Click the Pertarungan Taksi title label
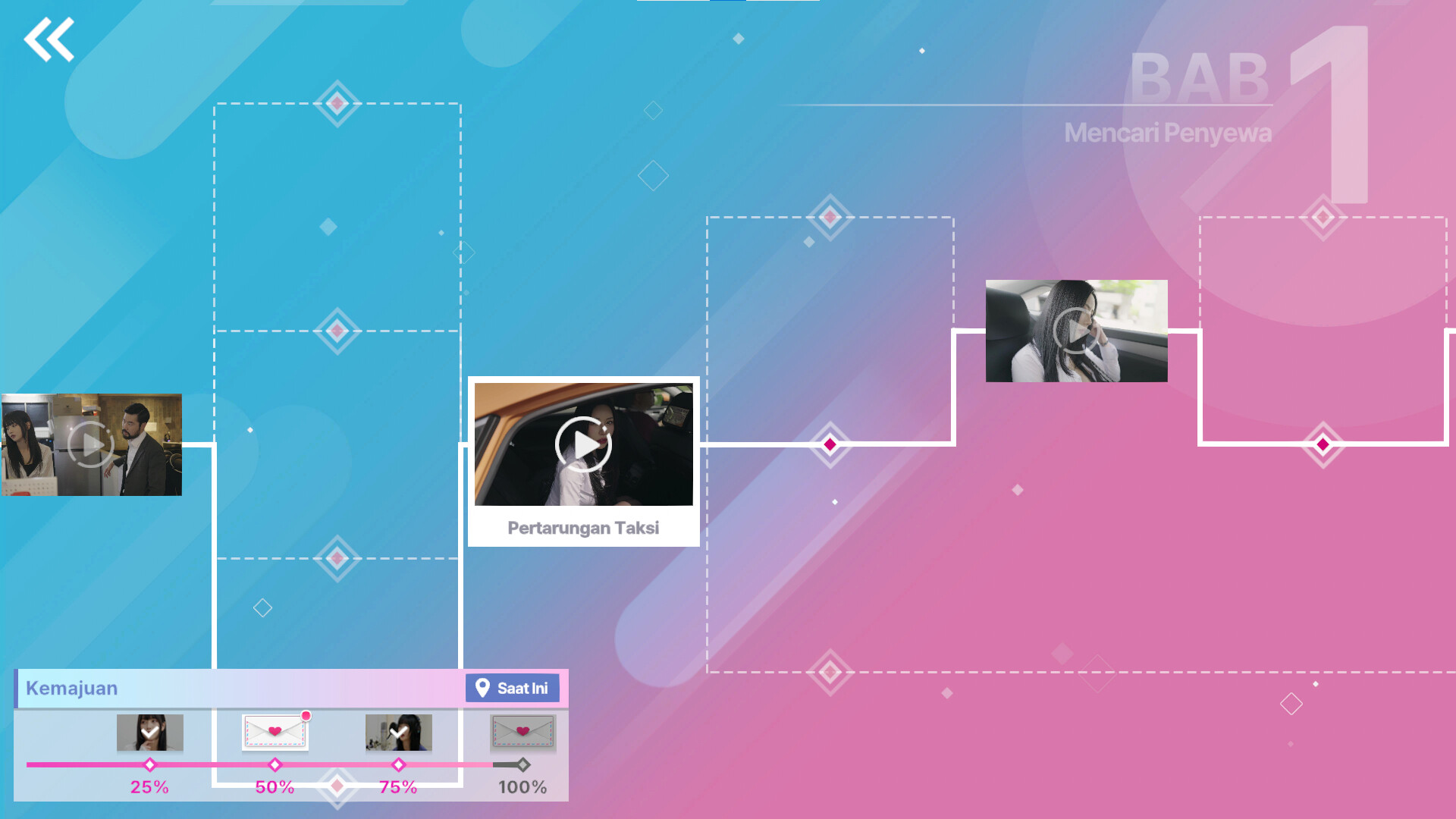 [x=583, y=528]
